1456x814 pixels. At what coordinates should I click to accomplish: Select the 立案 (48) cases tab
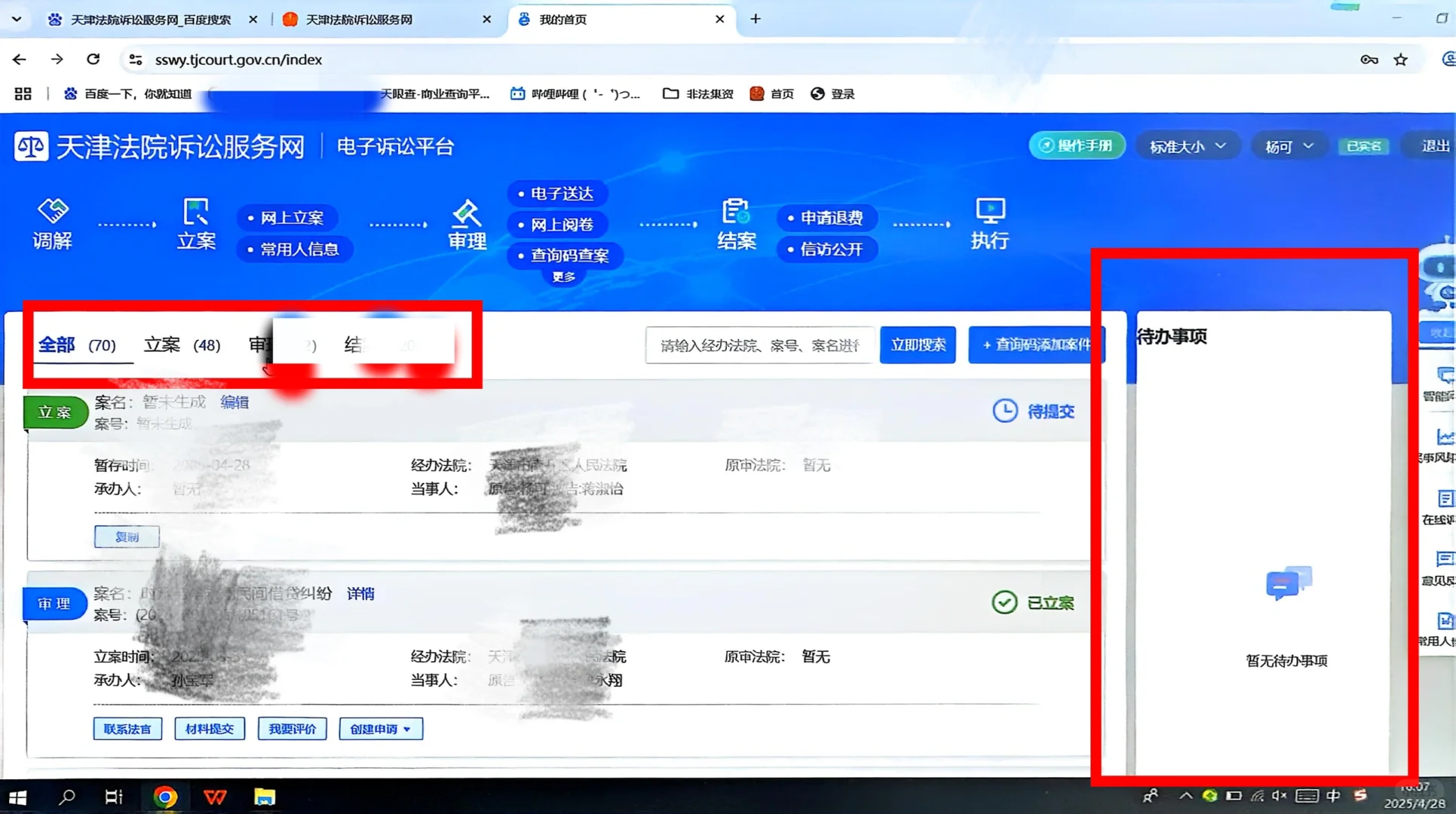click(182, 345)
